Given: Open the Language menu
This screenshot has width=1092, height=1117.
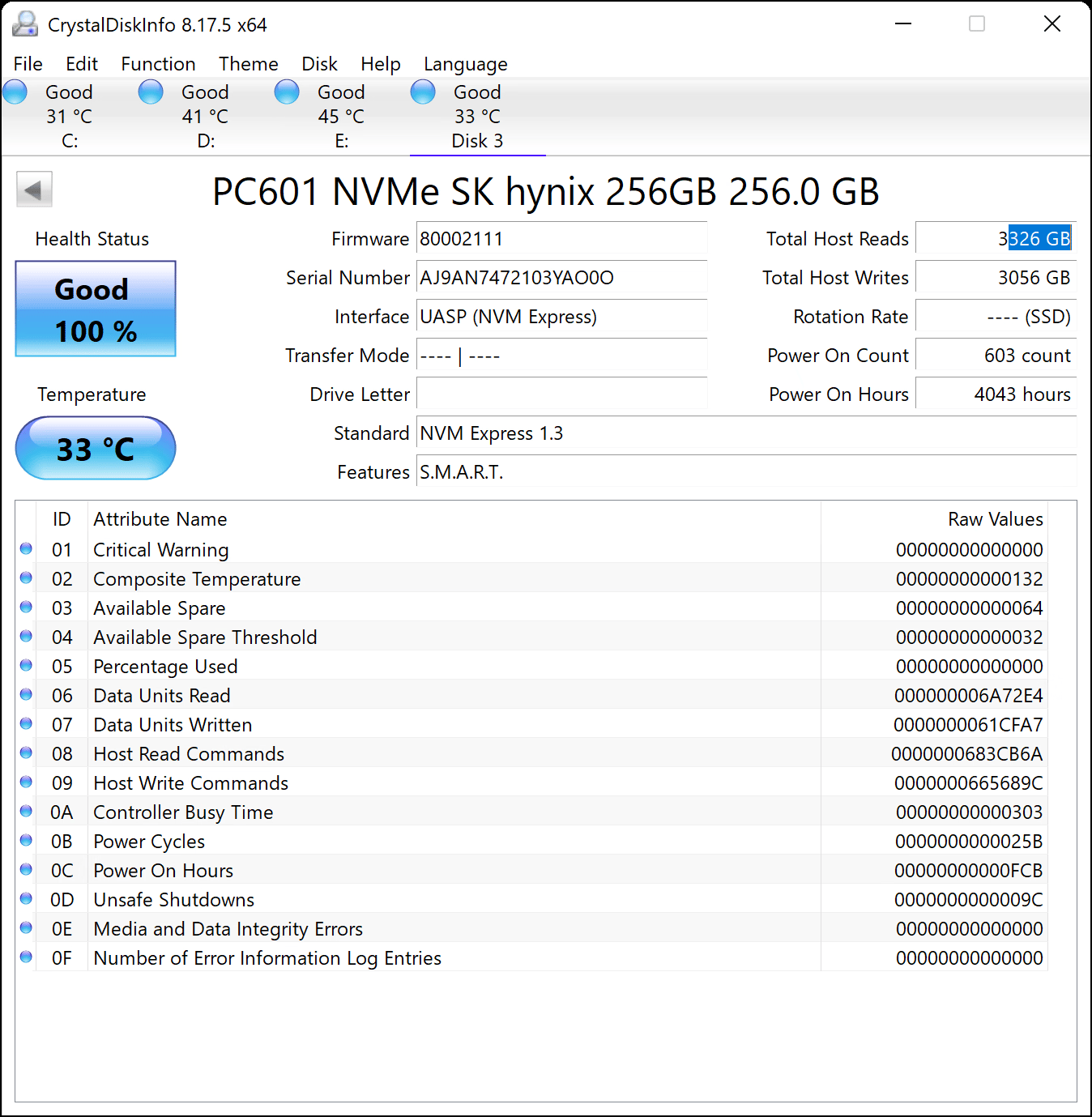Looking at the screenshot, I should click(x=466, y=64).
